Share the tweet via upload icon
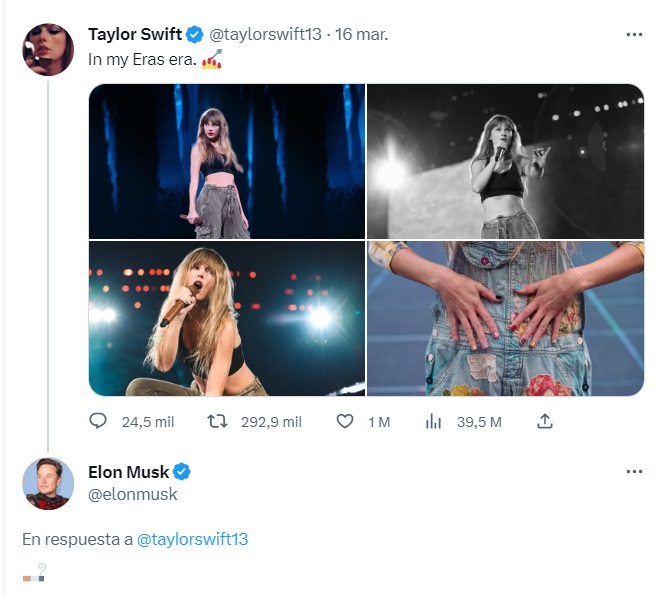The image size is (661, 595). pyautogui.click(x=545, y=422)
